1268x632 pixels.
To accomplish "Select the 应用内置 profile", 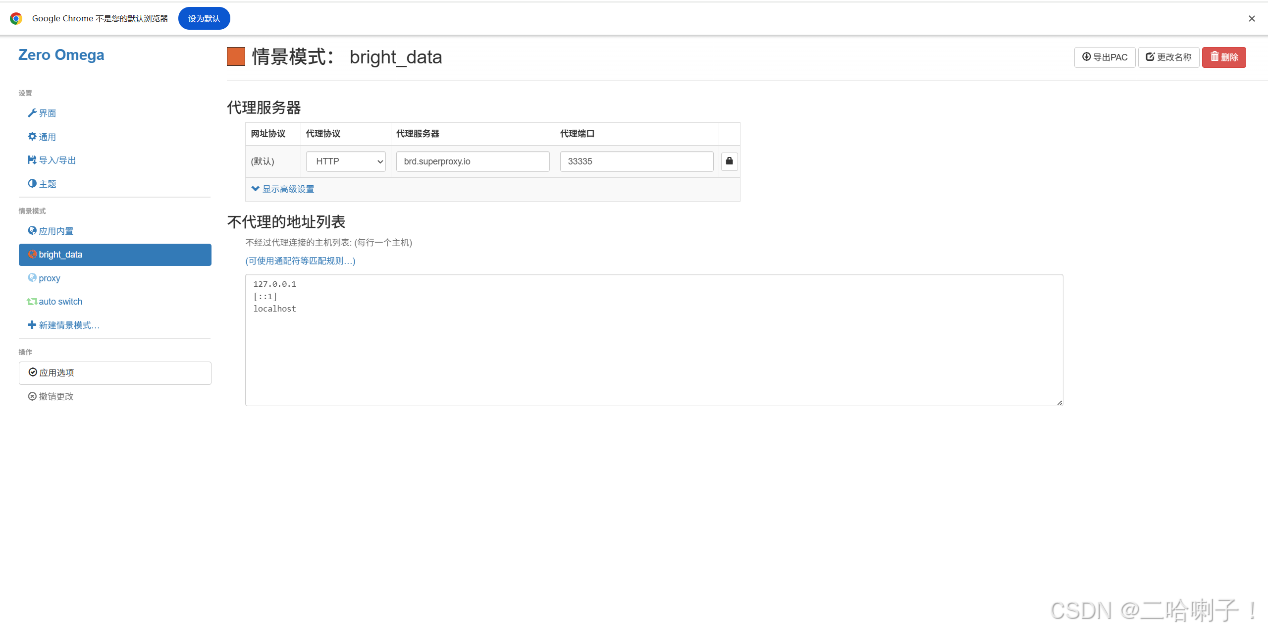I will [50, 231].
